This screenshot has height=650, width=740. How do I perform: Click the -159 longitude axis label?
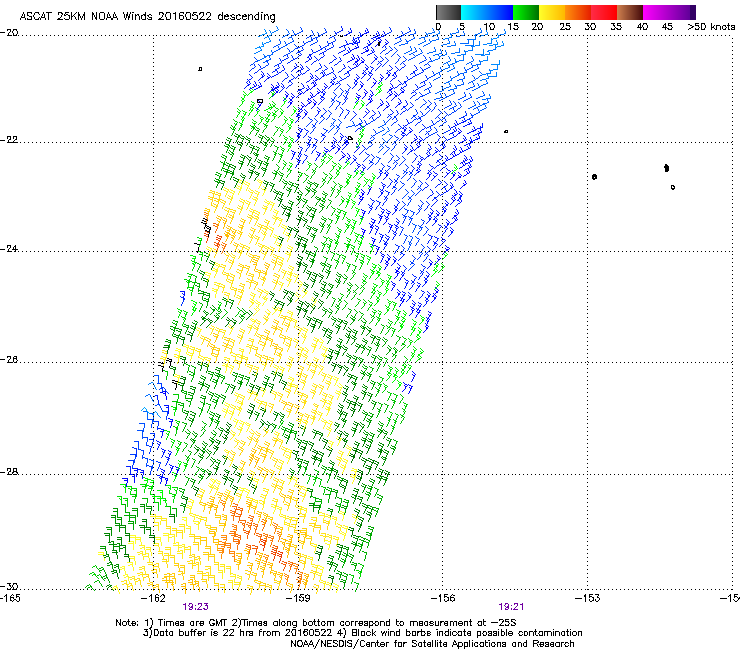click(298, 598)
